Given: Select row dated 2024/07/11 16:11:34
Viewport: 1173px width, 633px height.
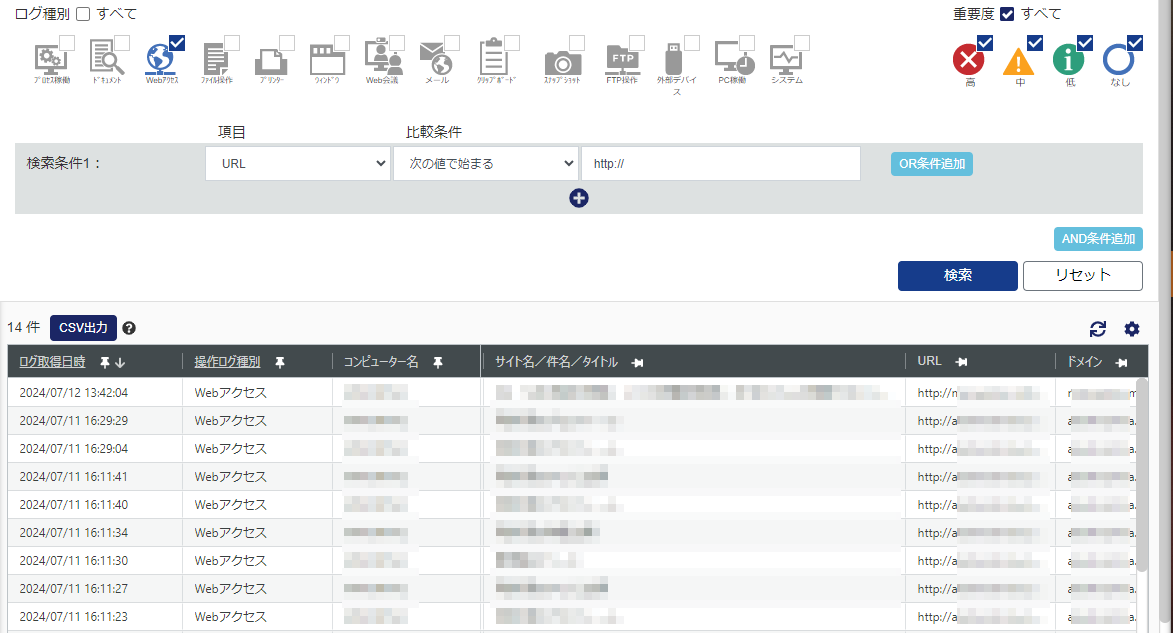Looking at the screenshot, I should click(572, 533).
